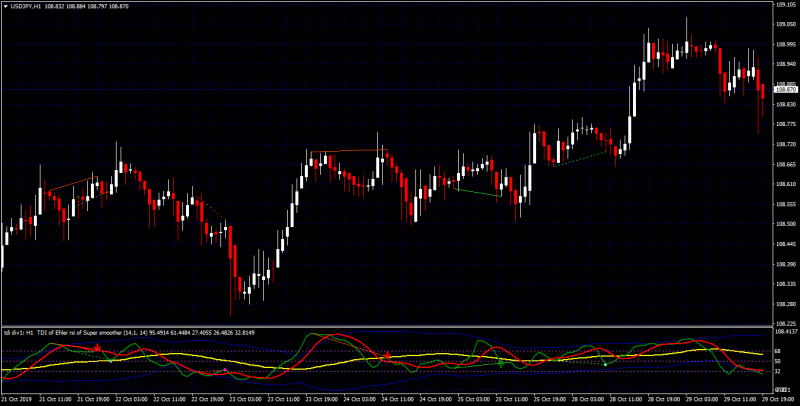Click the 108.335 price axis label

(x=786, y=284)
